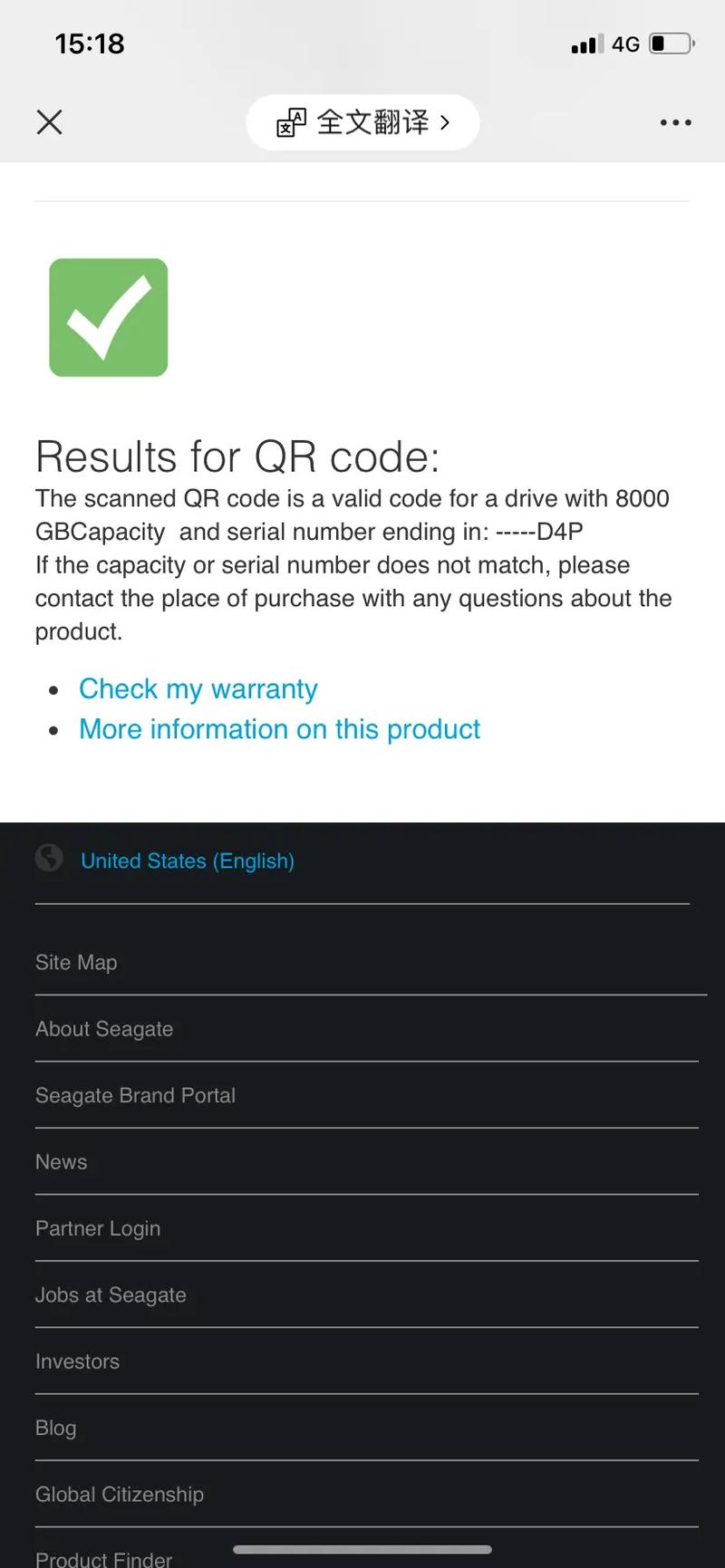This screenshot has height=1568, width=725.
Task: Tap the green checkmark validation icon
Action: coord(109,317)
